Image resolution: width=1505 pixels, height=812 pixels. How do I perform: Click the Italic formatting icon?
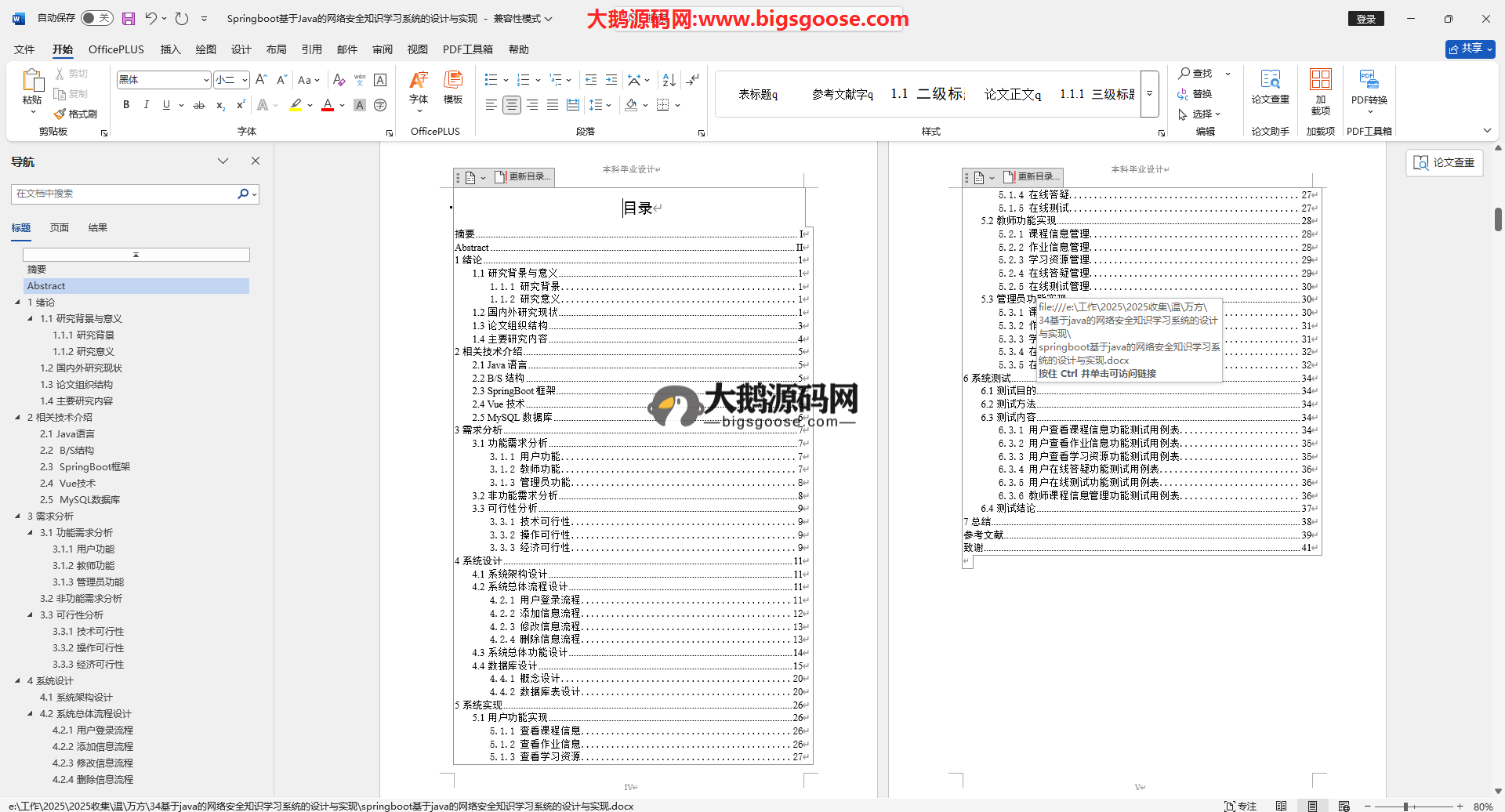[146, 105]
